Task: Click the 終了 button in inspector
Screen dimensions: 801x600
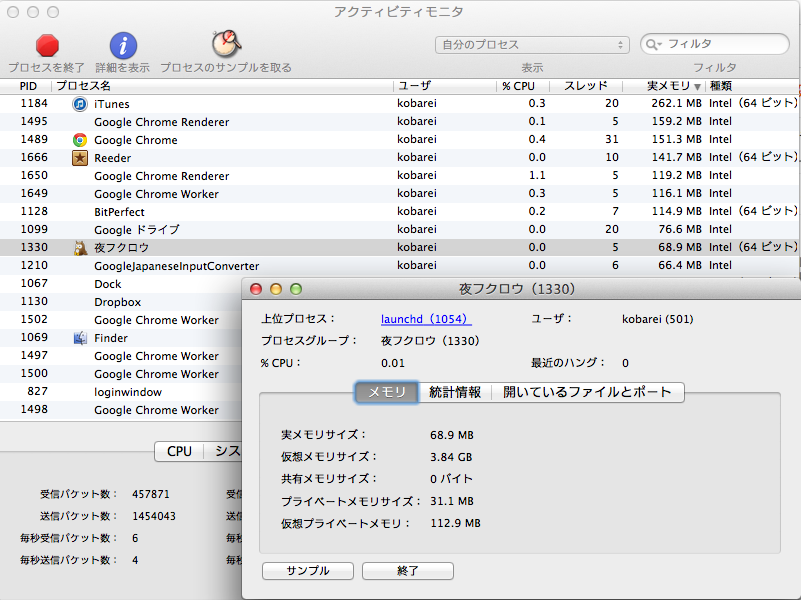Action: 408,571
